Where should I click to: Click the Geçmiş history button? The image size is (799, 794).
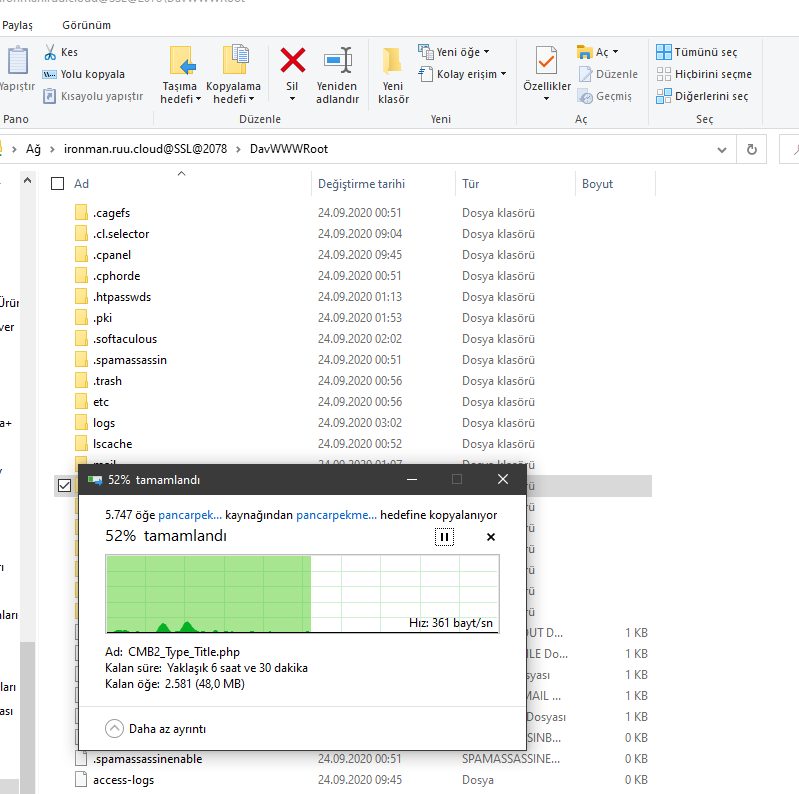click(x=605, y=96)
